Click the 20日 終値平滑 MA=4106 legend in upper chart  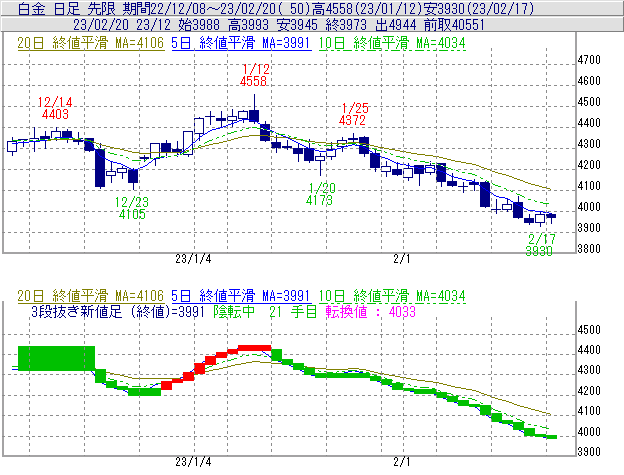click(90, 43)
